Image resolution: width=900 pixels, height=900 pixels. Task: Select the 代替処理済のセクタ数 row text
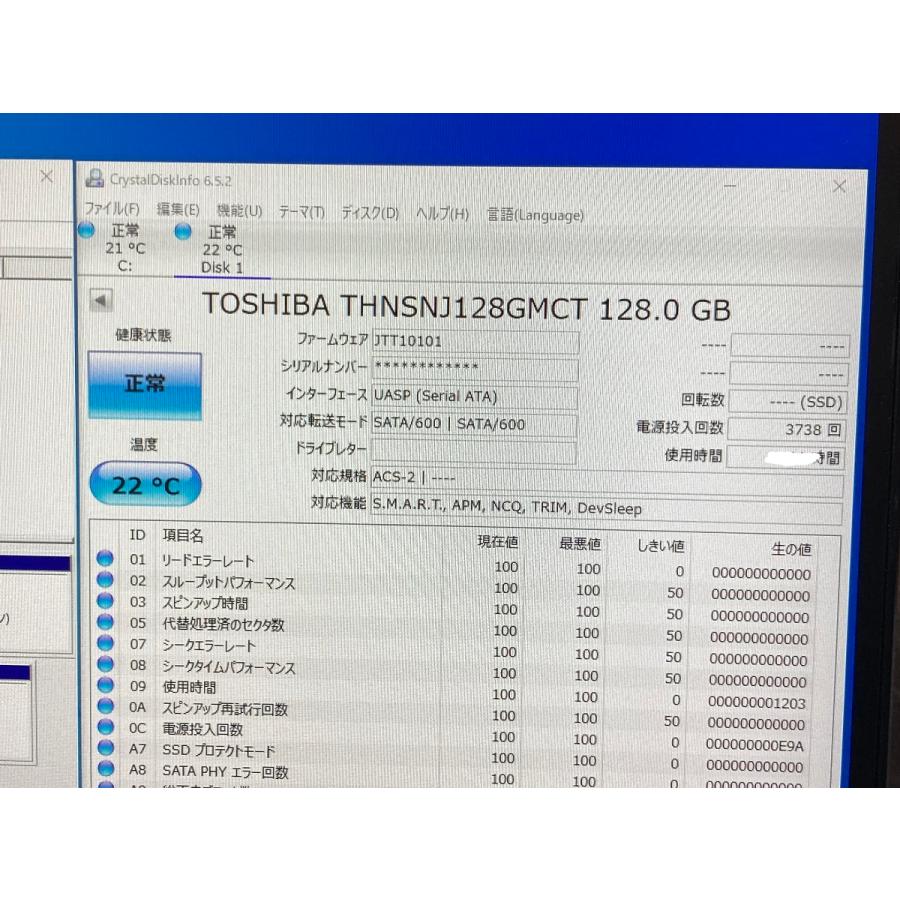pos(223,624)
